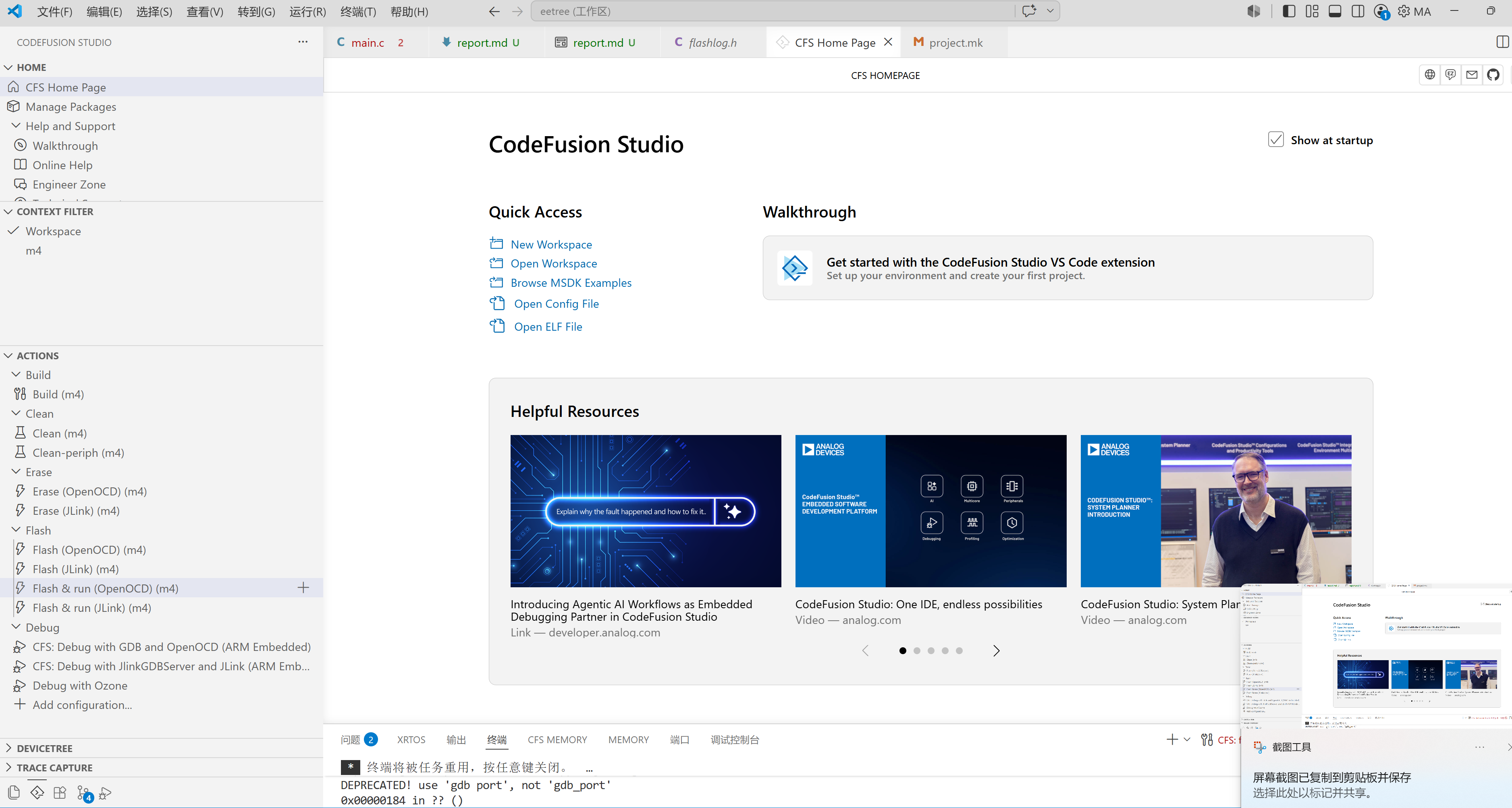Switch to the main.c editor tab
Image resolution: width=1512 pixels, height=808 pixels.
376,42
